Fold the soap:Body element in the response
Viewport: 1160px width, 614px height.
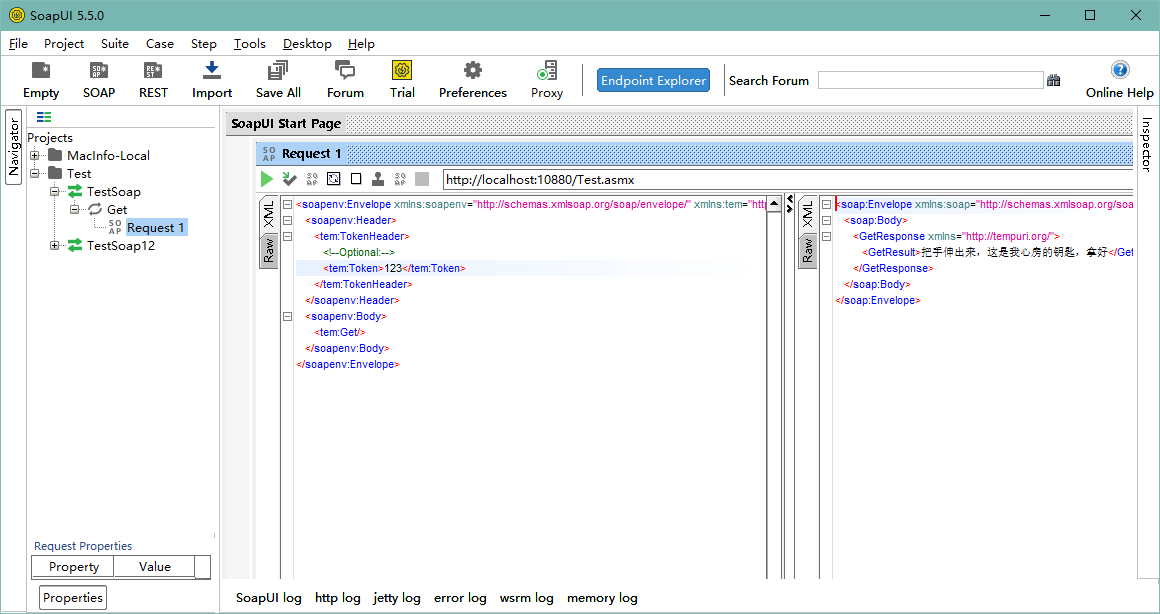pyautogui.click(x=826, y=220)
